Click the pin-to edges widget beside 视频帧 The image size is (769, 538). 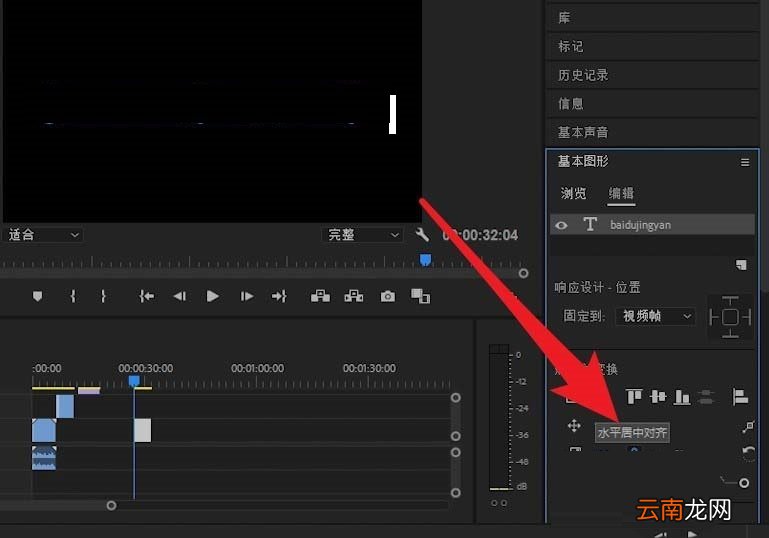[x=730, y=317]
